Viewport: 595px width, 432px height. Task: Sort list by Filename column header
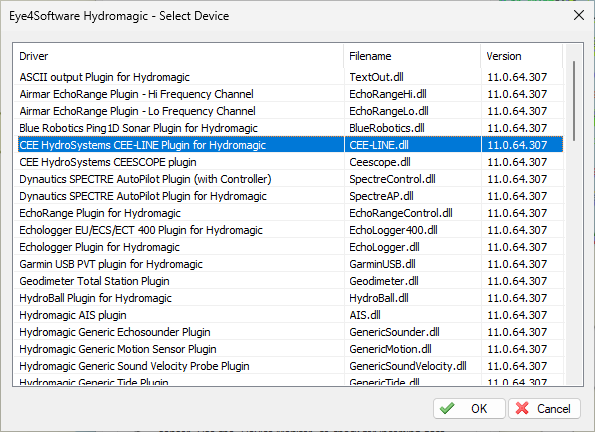tap(412, 56)
